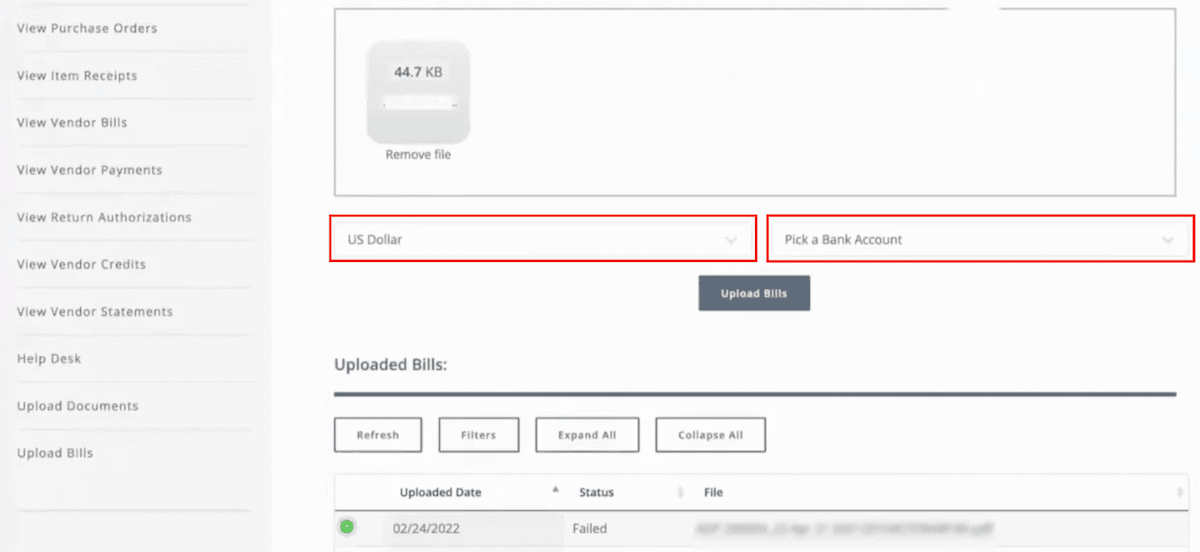Open the Pick a Bank Account dropdown
This screenshot has width=1200, height=552.
tap(980, 240)
